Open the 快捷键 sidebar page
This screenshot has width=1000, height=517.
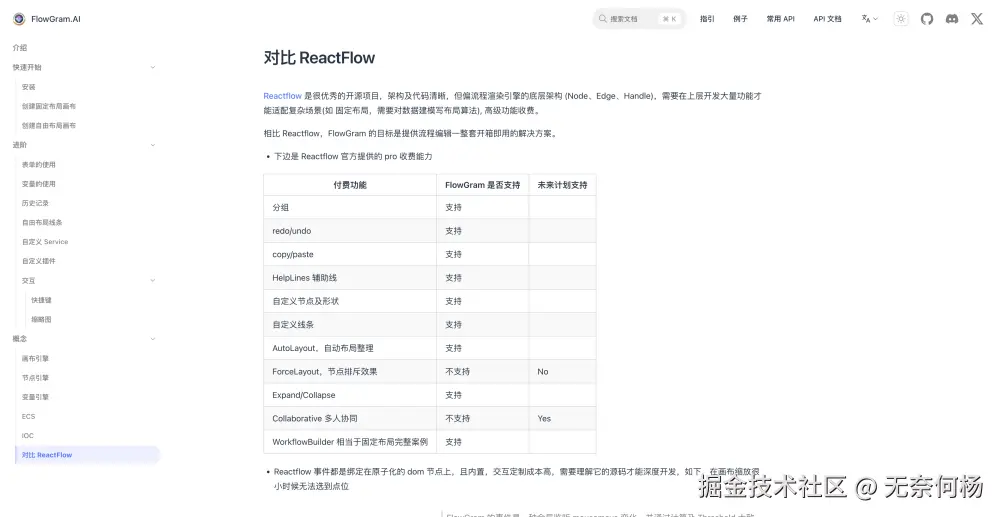tap(41, 300)
